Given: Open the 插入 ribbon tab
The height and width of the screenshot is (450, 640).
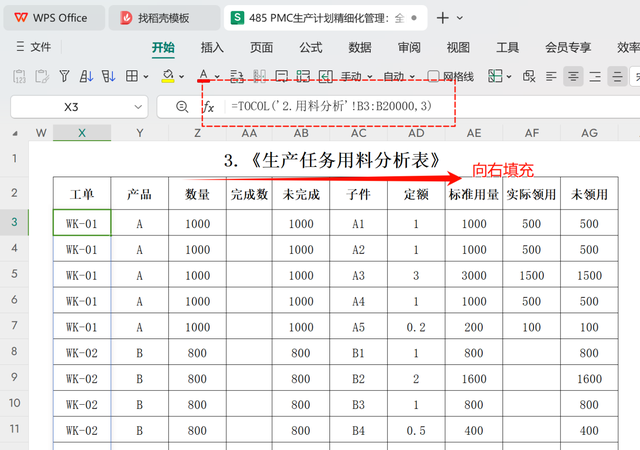Looking at the screenshot, I should coord(212,47).
